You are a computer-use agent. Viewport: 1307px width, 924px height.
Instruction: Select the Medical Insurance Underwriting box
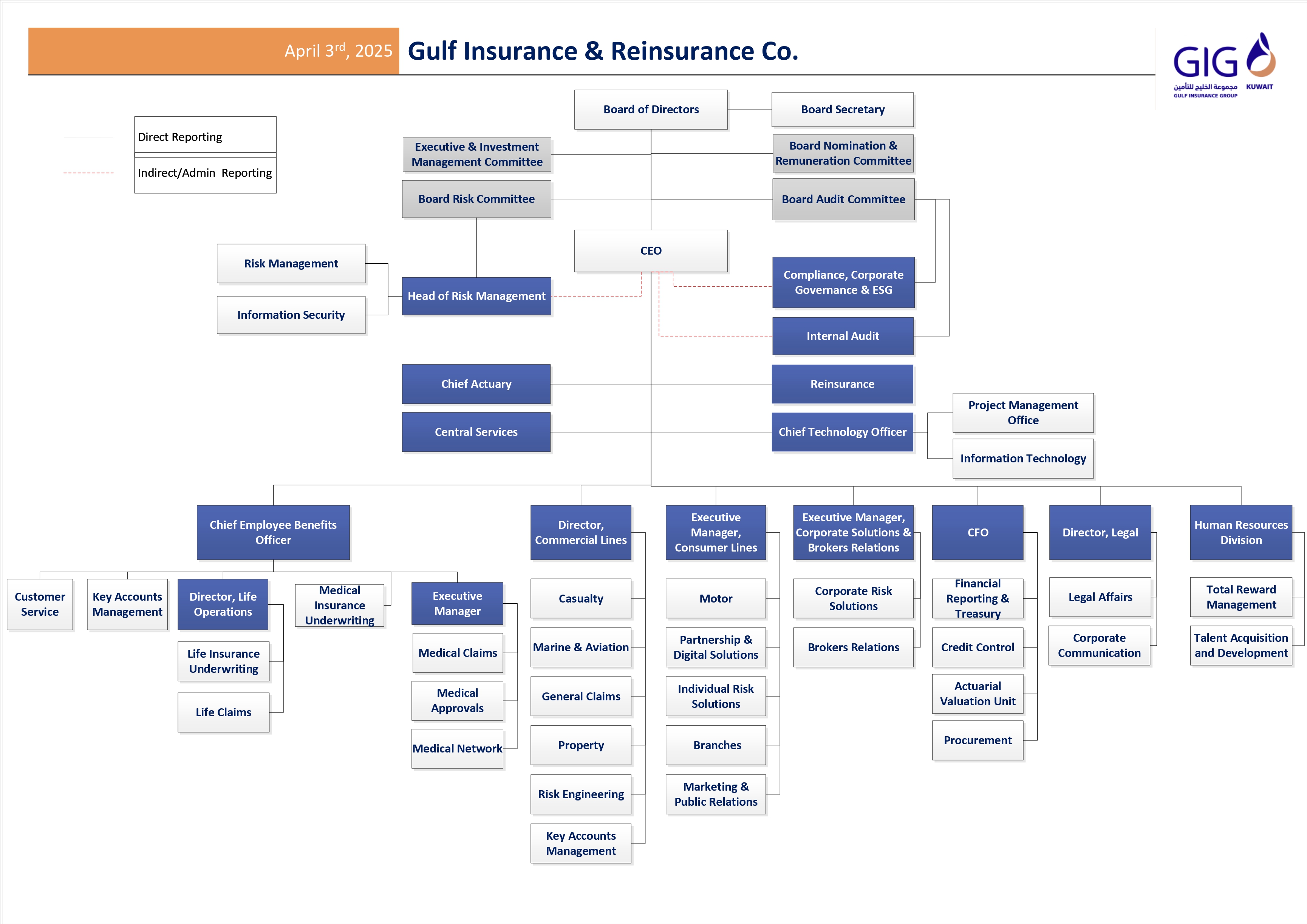point(339,606)
